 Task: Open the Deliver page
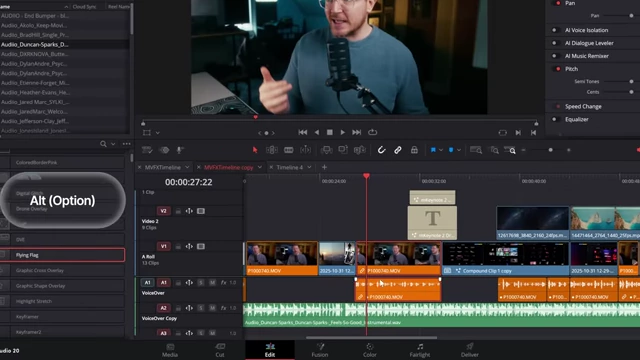[470, 350]
